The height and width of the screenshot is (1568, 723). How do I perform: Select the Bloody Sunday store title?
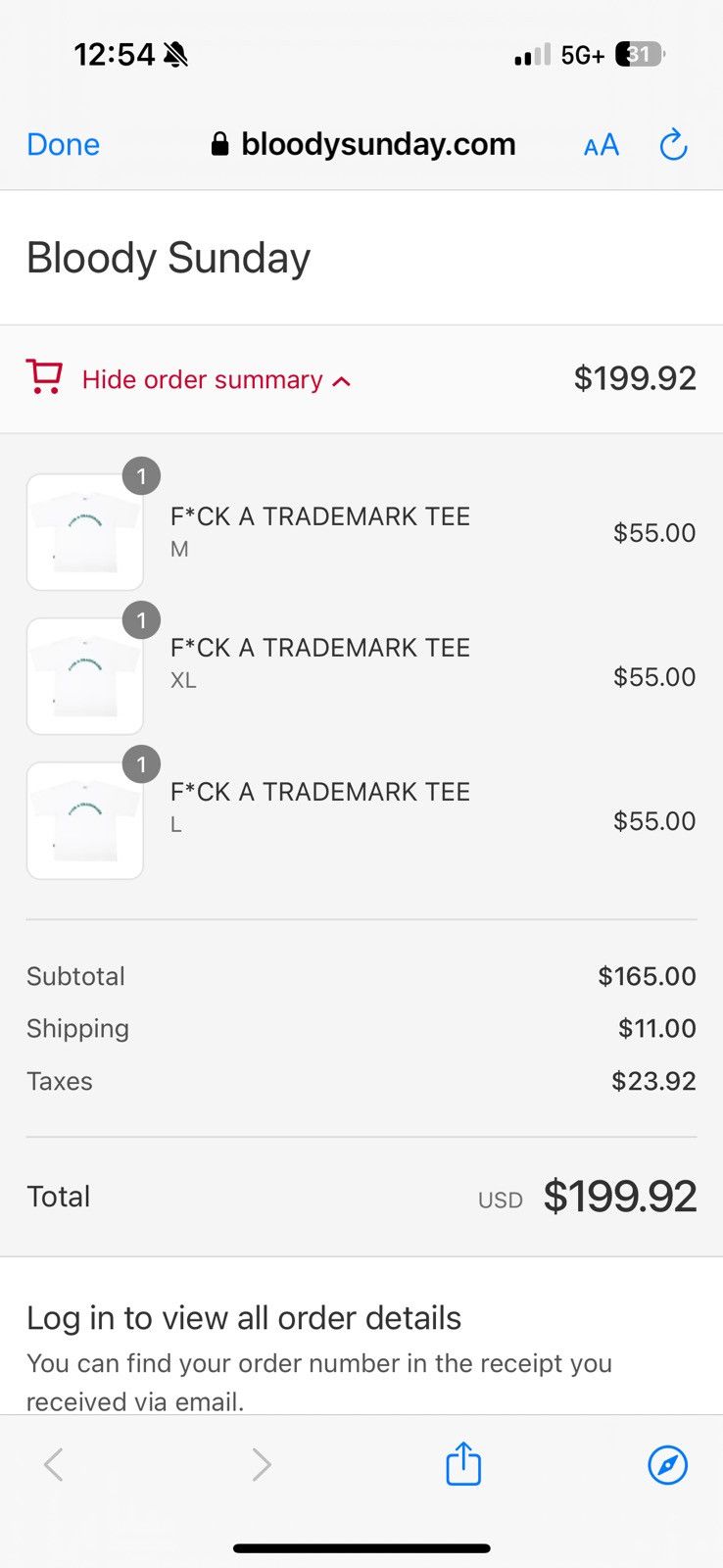tap(169, 258)
